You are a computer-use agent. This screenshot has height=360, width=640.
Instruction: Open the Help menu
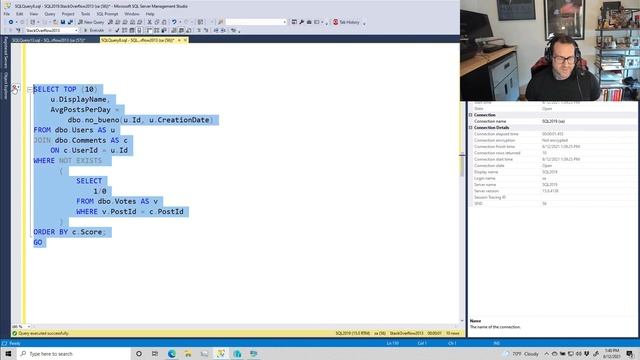click(x=150, y=14)
